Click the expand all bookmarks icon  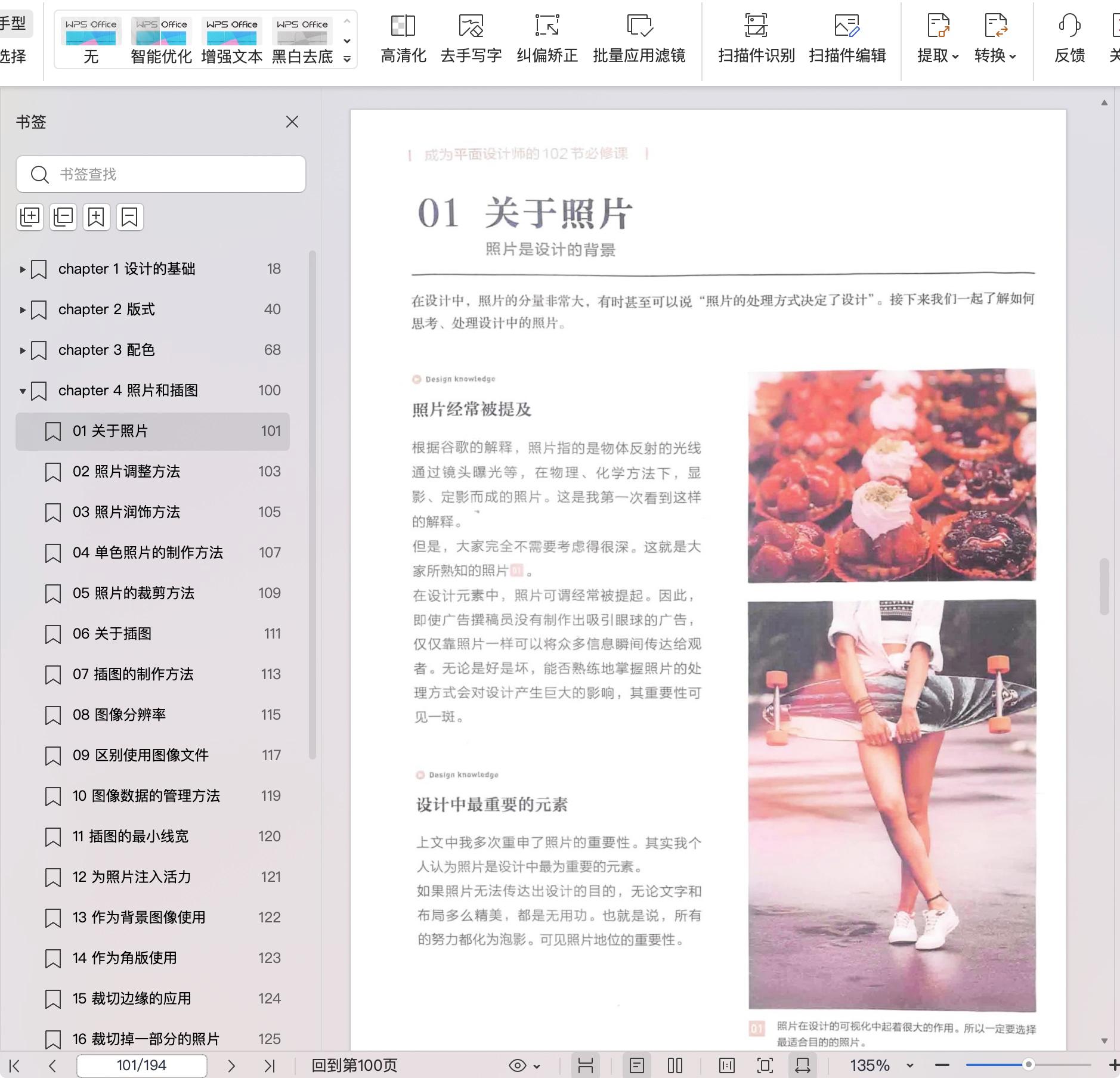[x=30, y=217]
